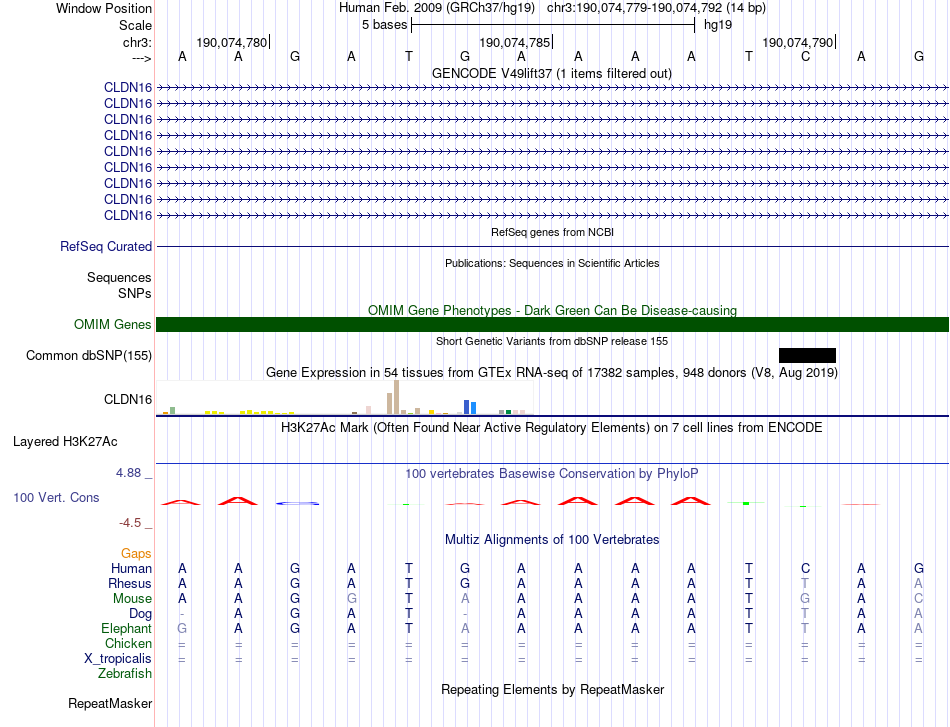The width and height of the screenshot is (950, 727).
Task: Select the Dog alignment row label
Action: (140, 614)
